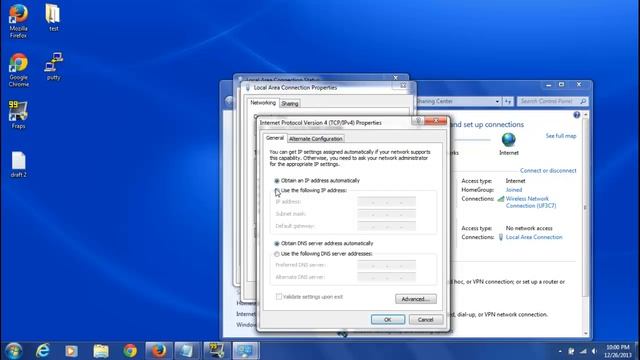Select Obtain DNS server address automatically
This screenshot has height=360, width=640.
[323, 243]
